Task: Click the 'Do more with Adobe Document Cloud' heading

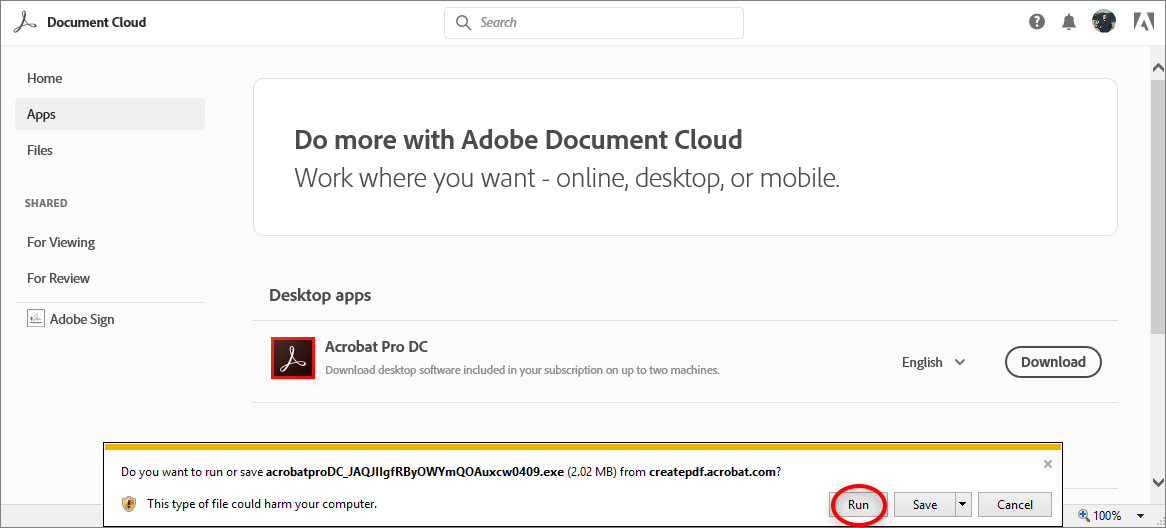Action: coord(518,140)
